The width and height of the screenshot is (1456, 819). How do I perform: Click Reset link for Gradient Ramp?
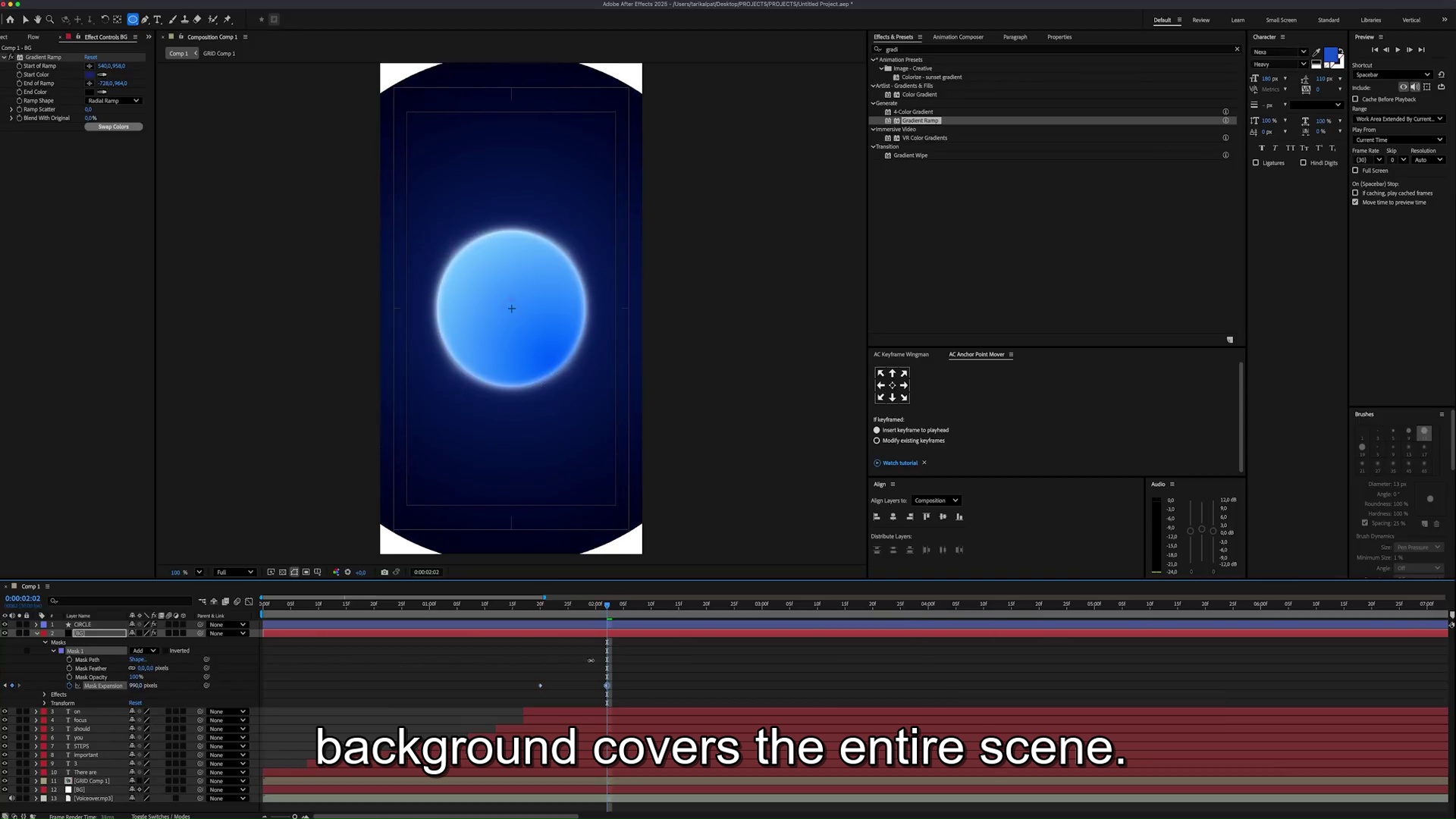[91, 58]
